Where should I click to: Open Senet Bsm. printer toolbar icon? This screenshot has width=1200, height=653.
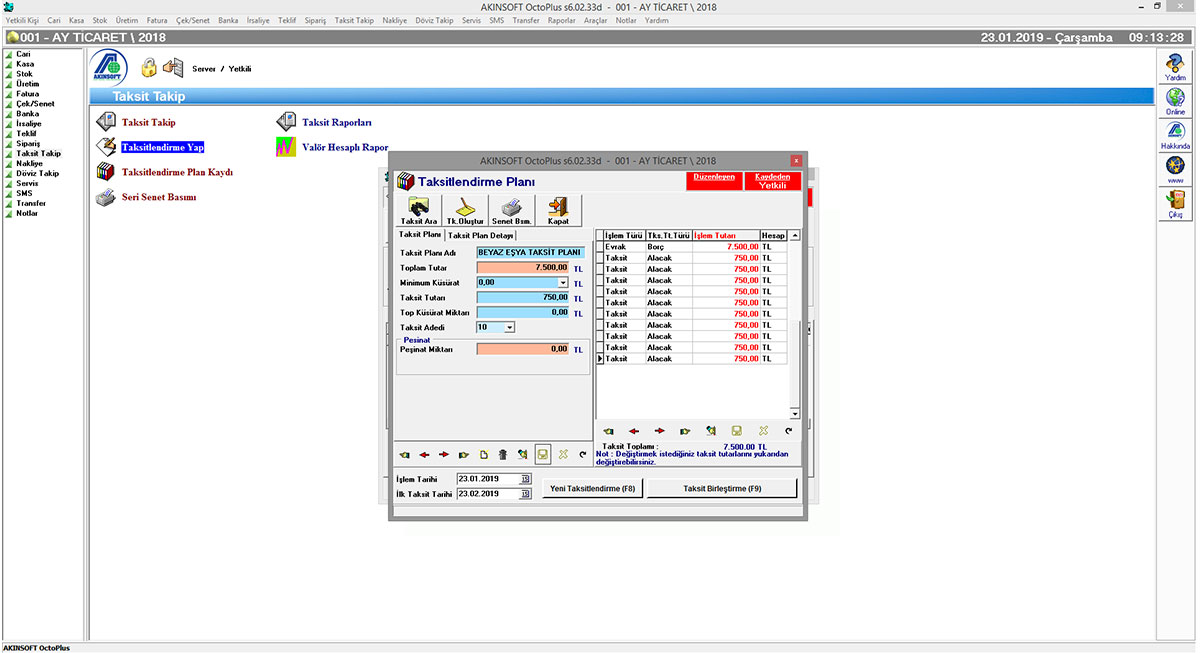click(511, 210)
